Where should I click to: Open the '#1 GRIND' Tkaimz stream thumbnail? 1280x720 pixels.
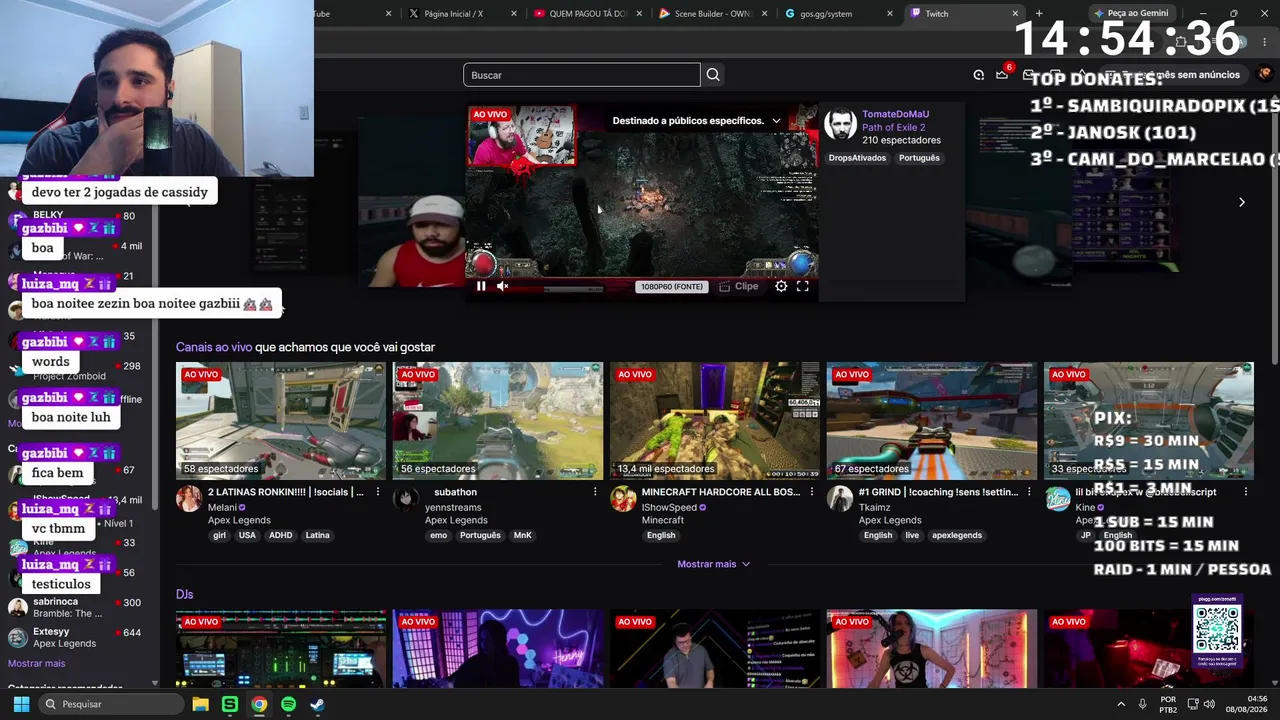(932, 421)
